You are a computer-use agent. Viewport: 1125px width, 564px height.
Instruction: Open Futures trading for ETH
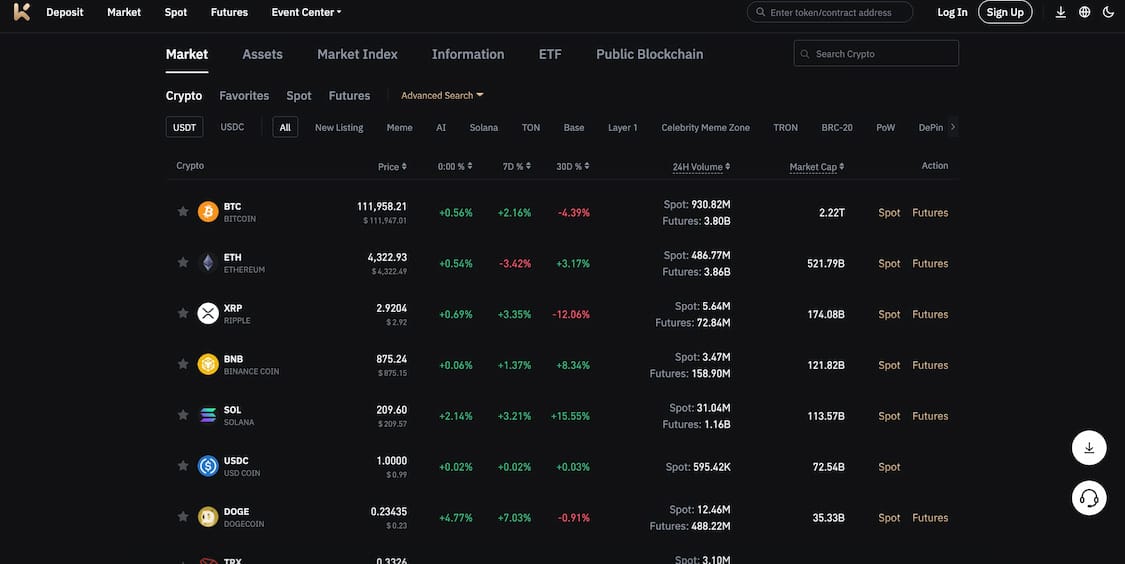[930, 263]
